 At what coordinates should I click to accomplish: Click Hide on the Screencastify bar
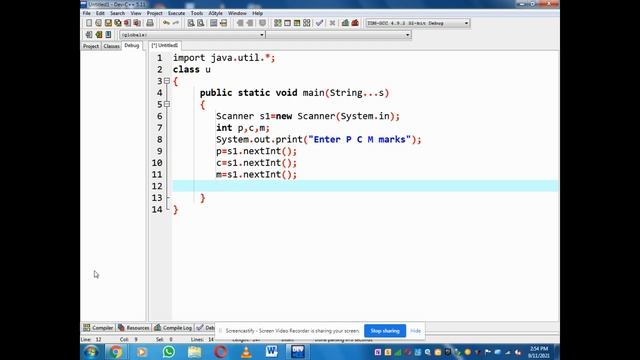416,331
